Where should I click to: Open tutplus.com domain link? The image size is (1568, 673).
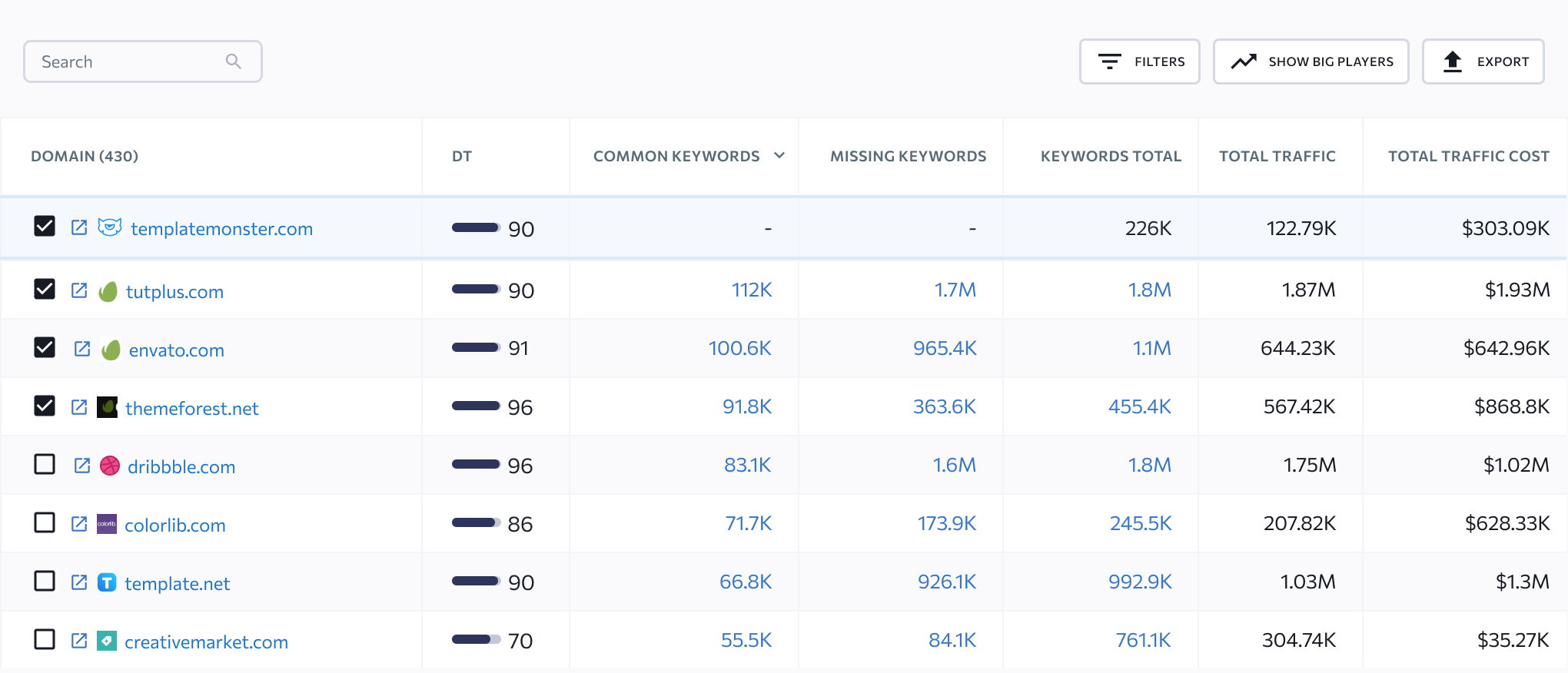pyautogui.click(x=174, y=292)
